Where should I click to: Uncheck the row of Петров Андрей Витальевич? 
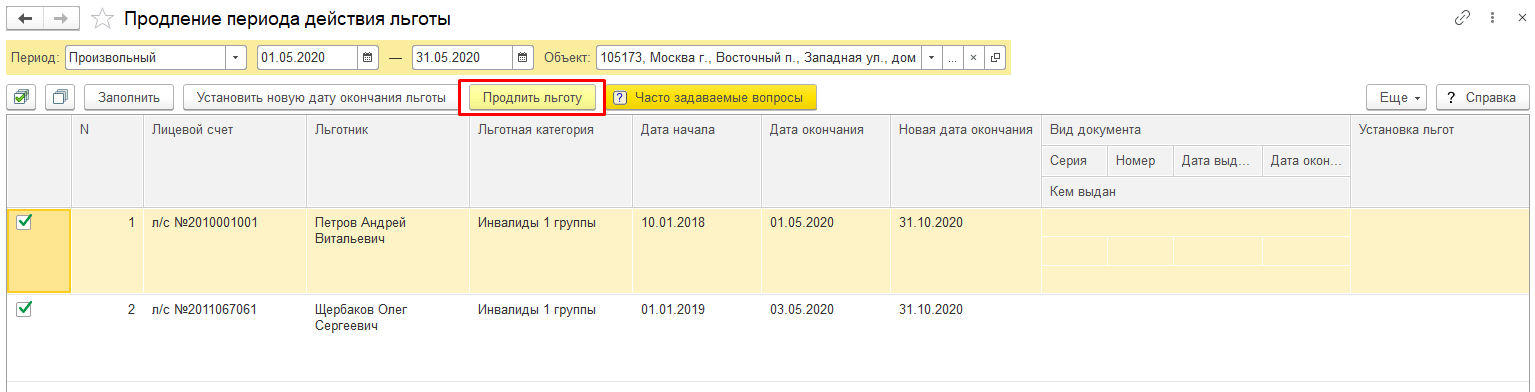point(25,223)
